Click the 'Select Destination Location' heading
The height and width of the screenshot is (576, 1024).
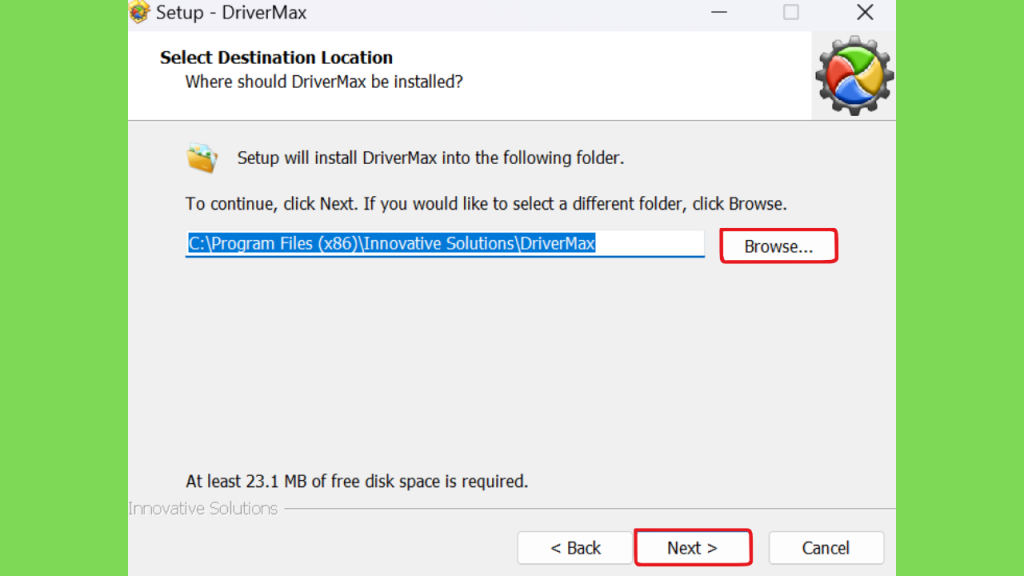tap(276, 57)
